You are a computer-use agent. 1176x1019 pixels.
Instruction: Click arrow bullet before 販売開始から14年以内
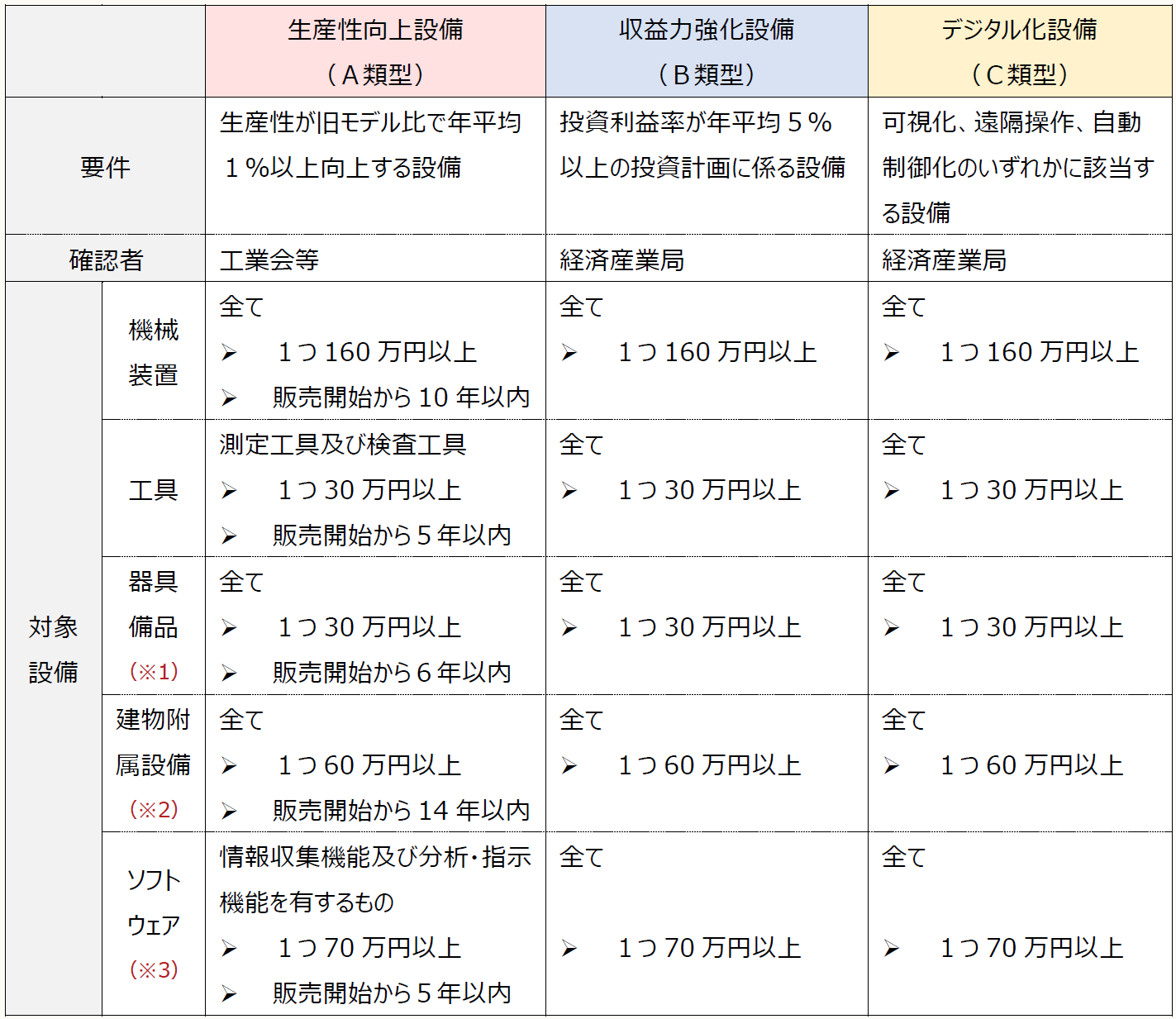(x=229, y=812)
